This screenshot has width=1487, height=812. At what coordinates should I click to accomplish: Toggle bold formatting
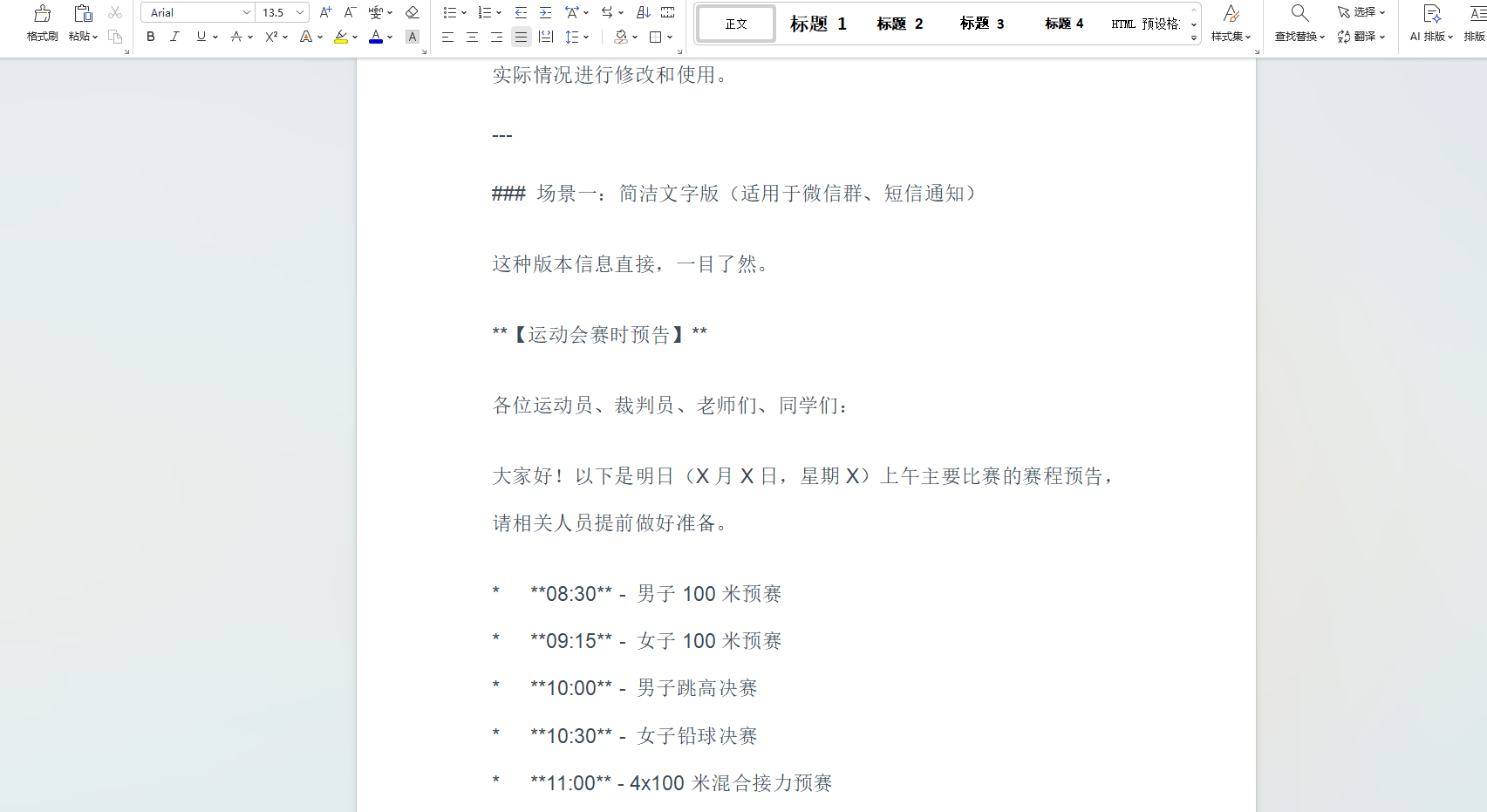tap(151, 37)
